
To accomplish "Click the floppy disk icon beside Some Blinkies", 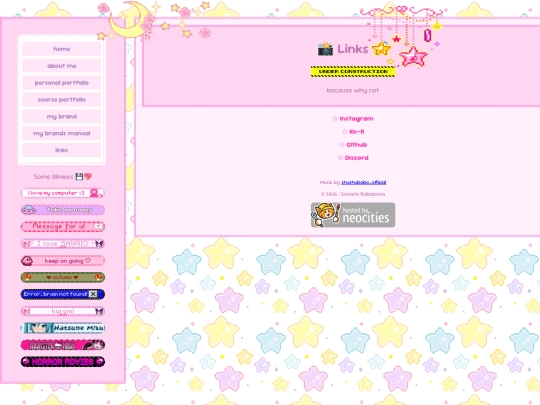I will tap(80, 177).
